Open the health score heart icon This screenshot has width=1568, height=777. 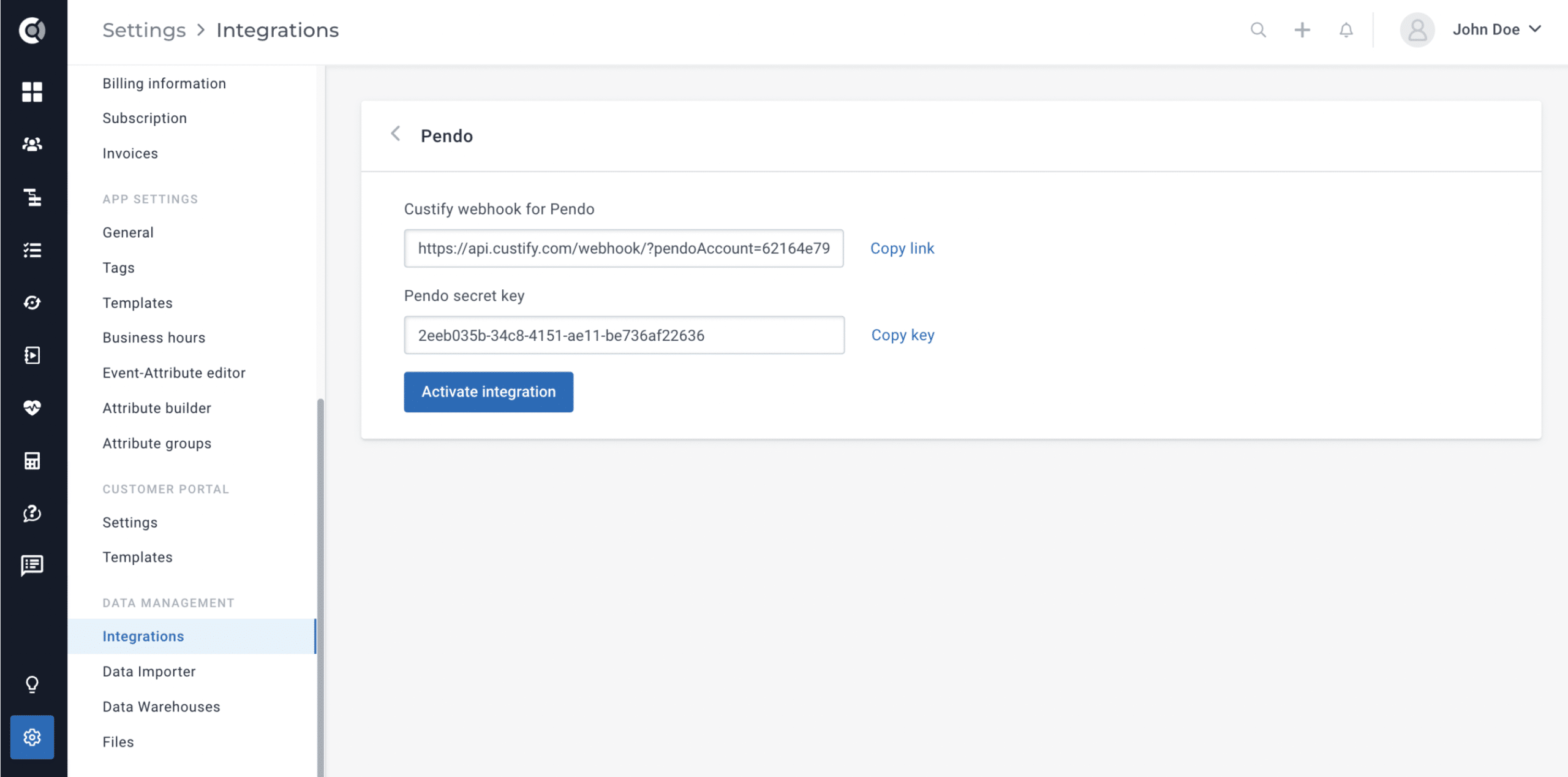click(32, 407)
